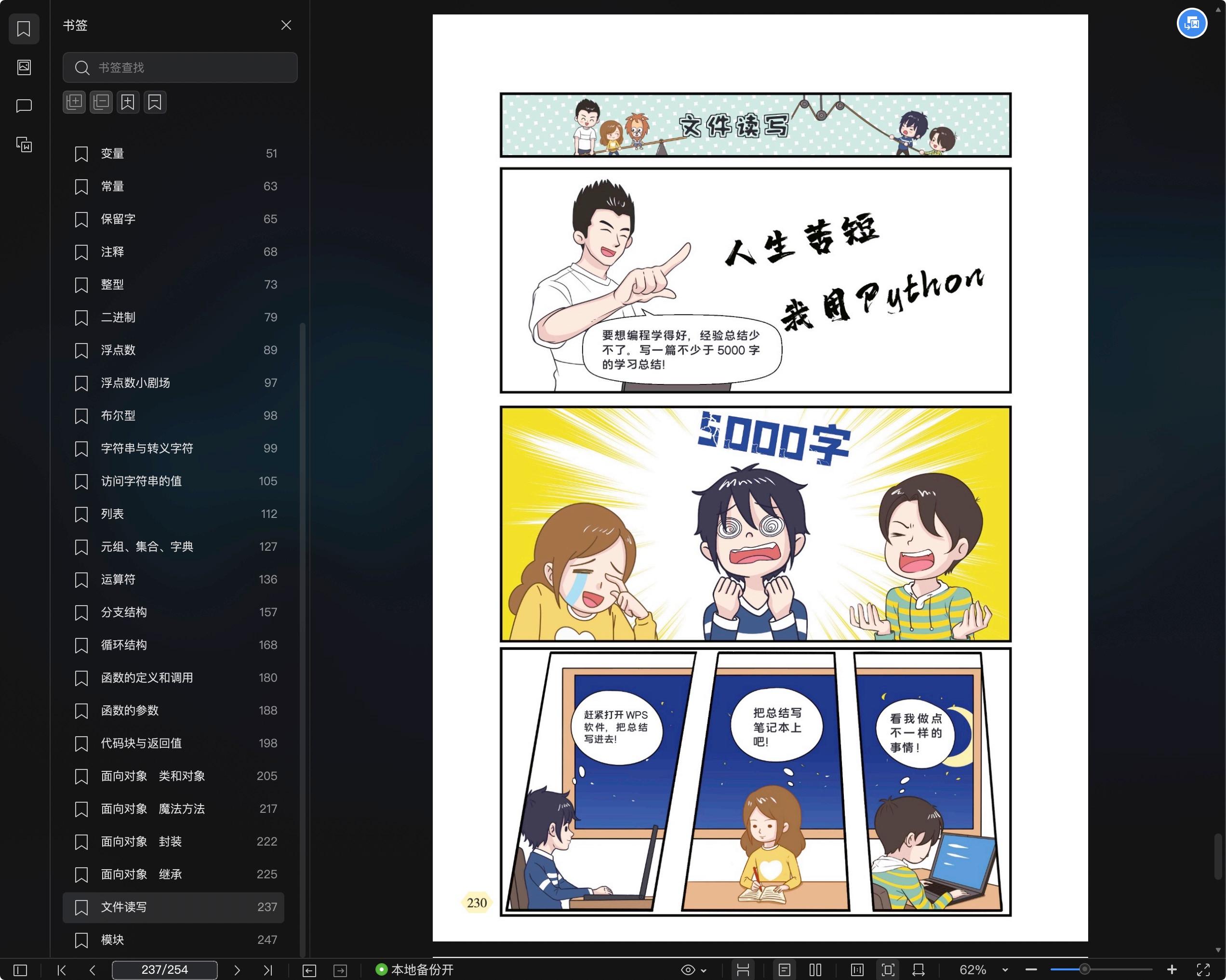Open 代码块与返回值 bookmark
This screenshot has height=980, width=1226.
(173, 743)
